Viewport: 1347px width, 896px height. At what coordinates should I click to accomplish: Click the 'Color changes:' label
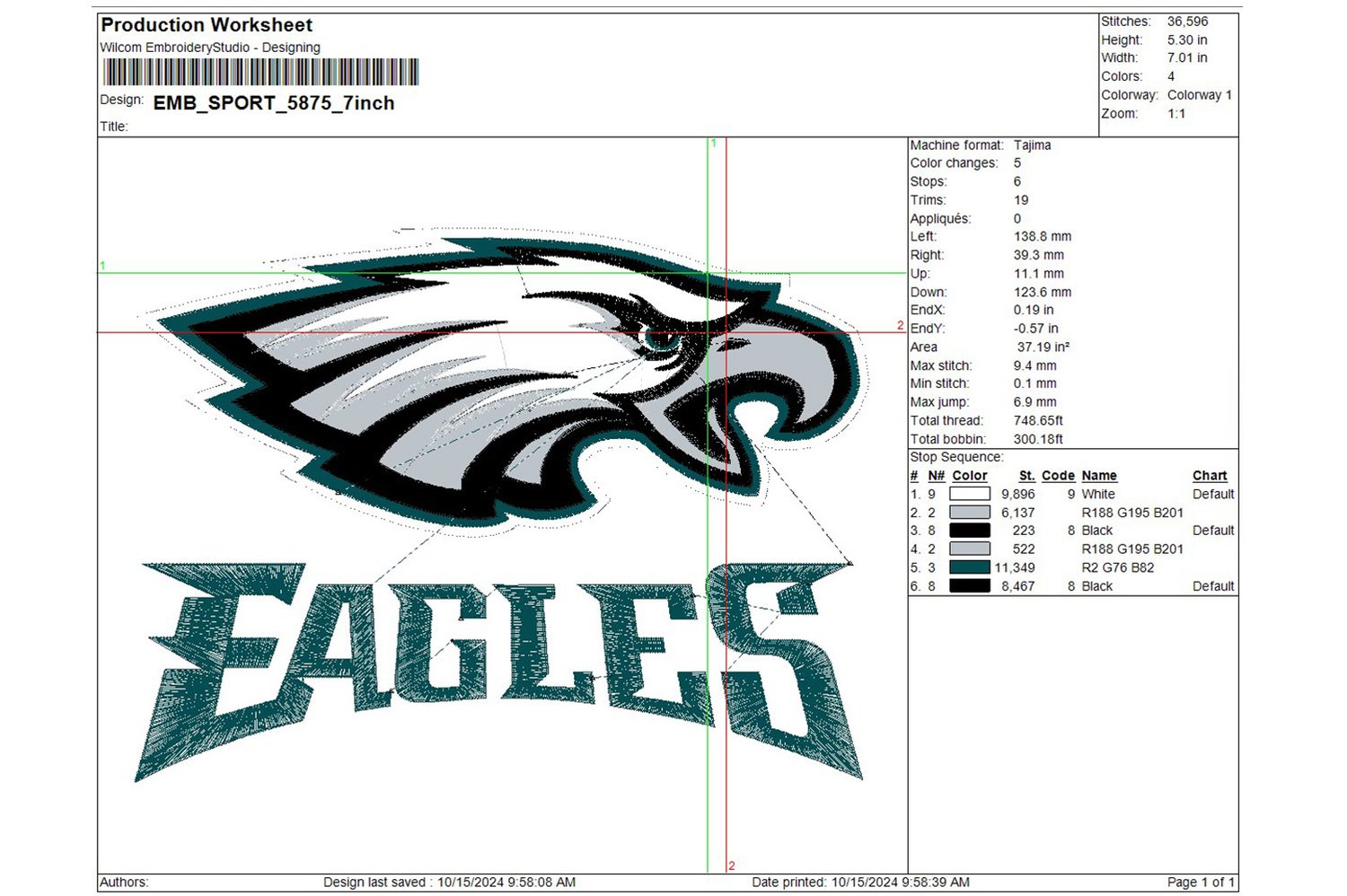click(954, 163)
